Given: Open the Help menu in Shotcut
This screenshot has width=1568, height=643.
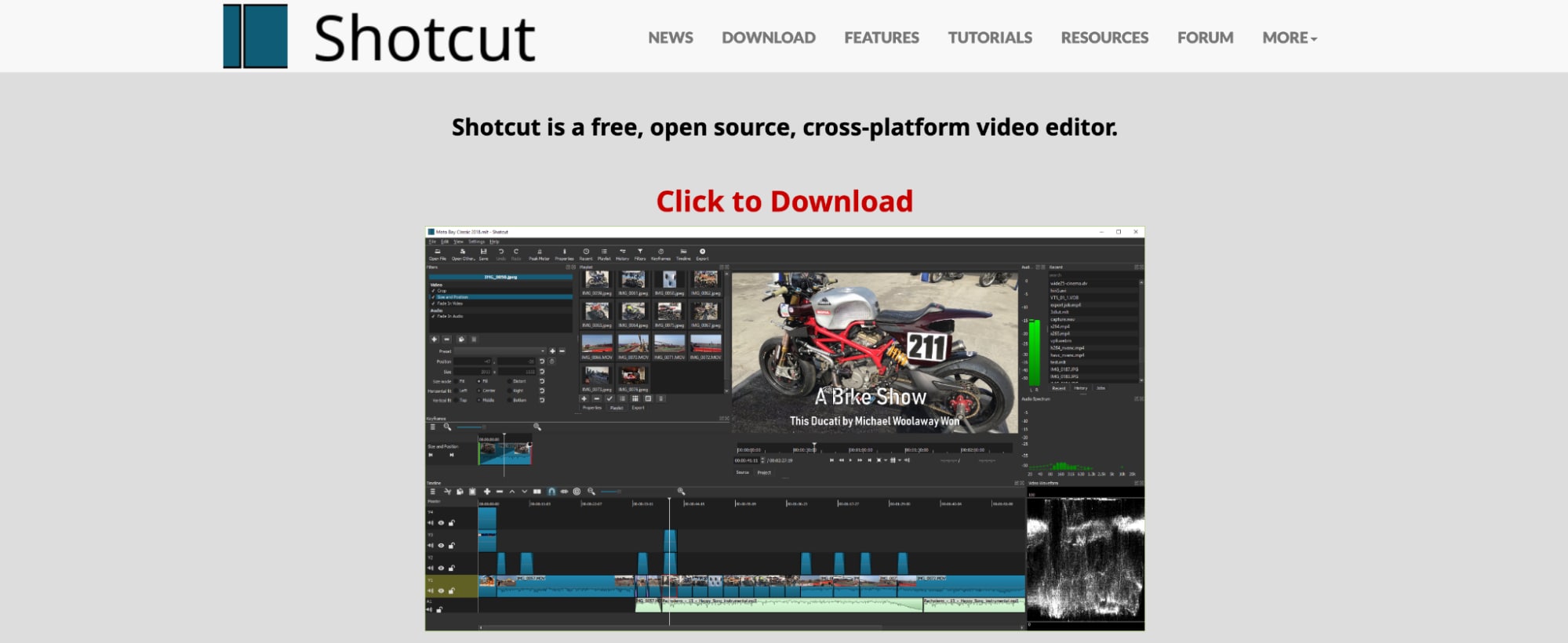Looking at the screenshot, I should pyautogui.click(x=494, y=242).
